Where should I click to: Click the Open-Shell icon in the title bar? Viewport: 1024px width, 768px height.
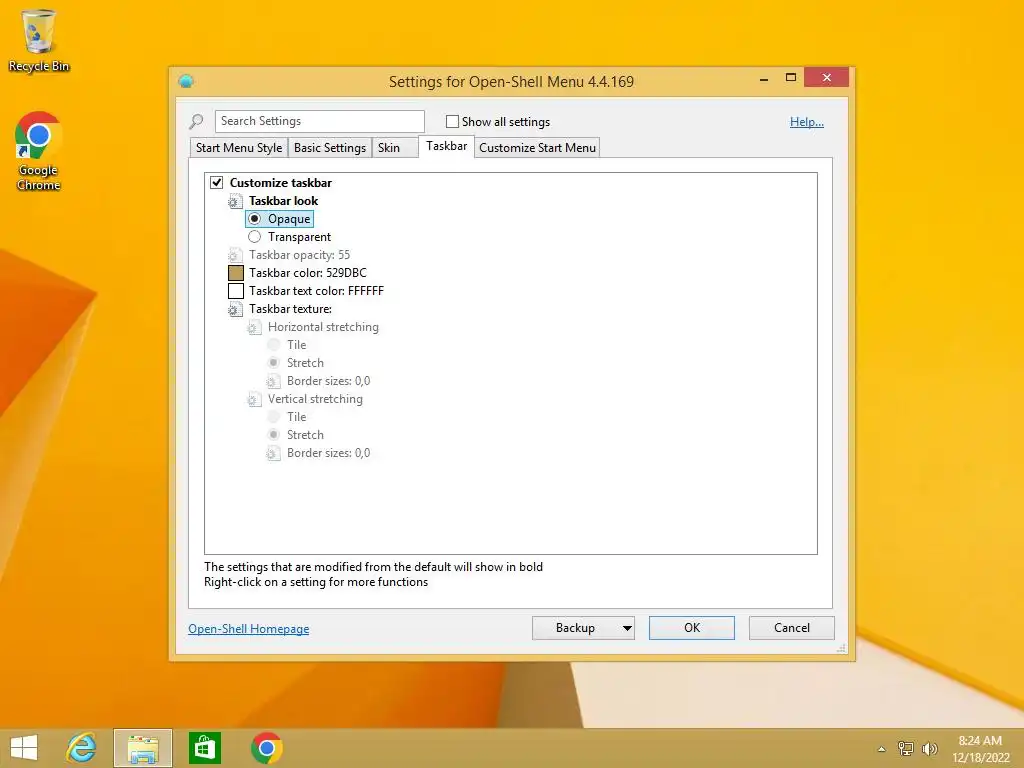186,82
